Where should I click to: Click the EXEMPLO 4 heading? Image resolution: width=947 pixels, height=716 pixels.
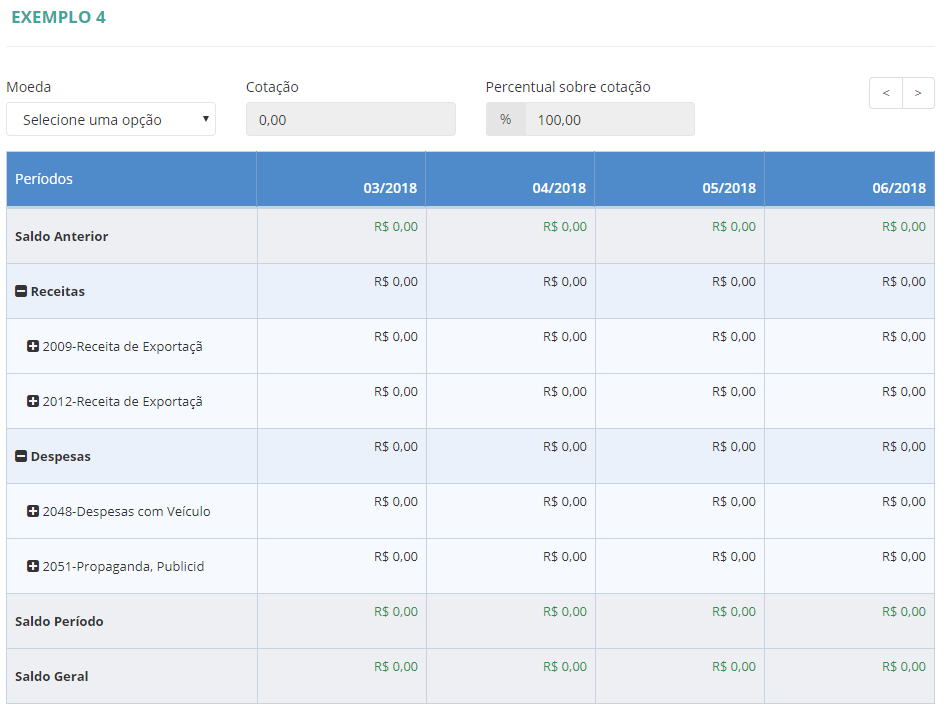[58, 18]
